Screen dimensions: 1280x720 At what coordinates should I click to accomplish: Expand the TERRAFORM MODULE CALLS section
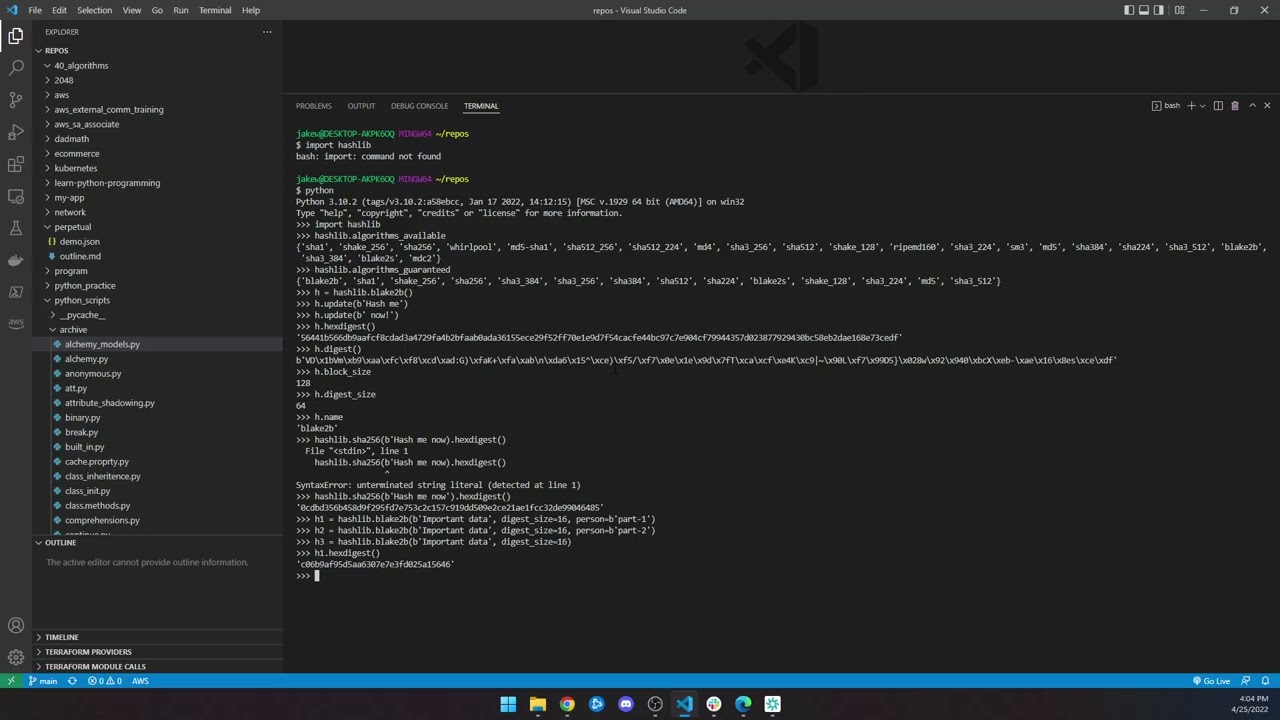[95, 667]
